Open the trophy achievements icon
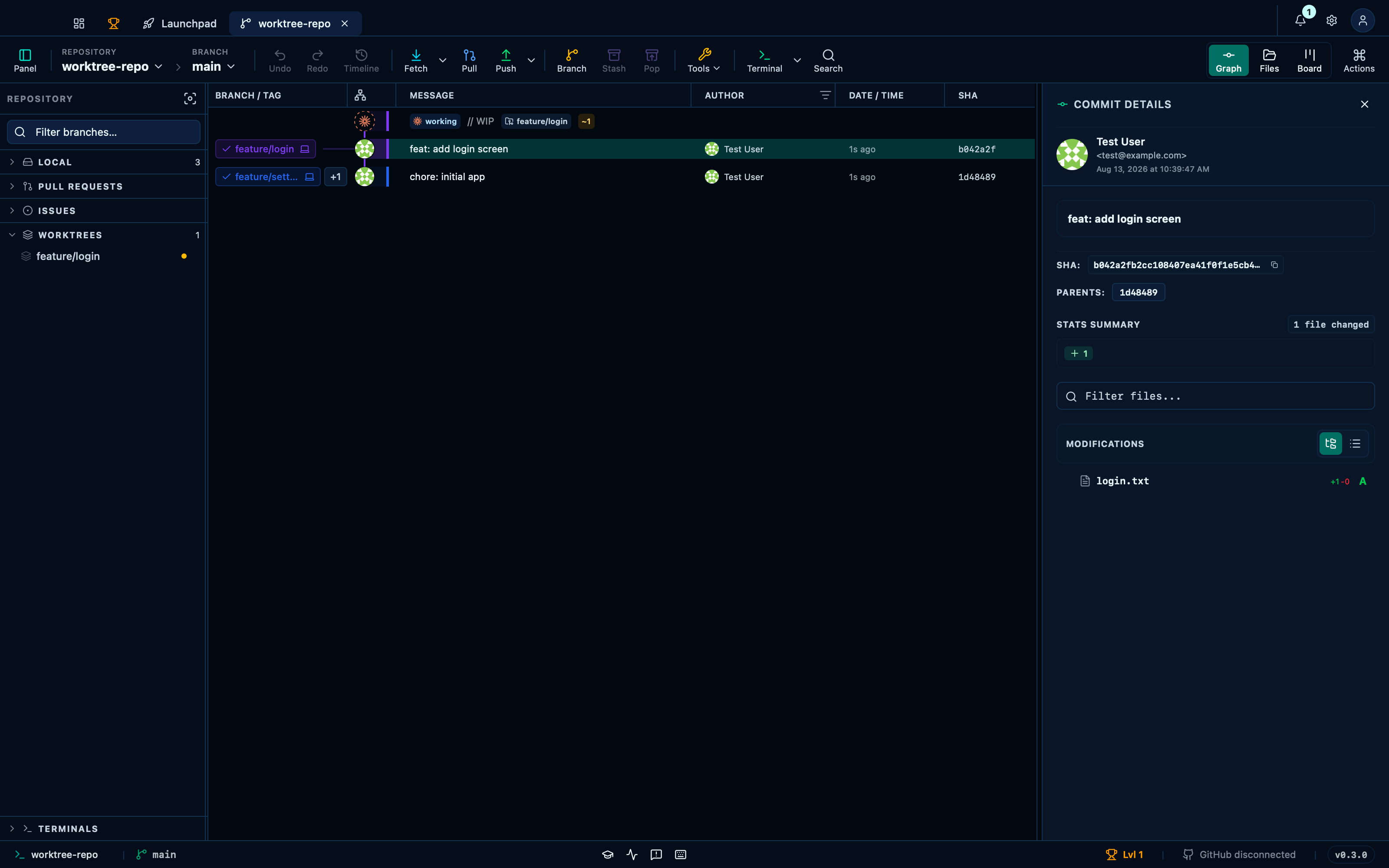Image resolution: width=1389 pixels, height=868 pixels. [114, 23]
